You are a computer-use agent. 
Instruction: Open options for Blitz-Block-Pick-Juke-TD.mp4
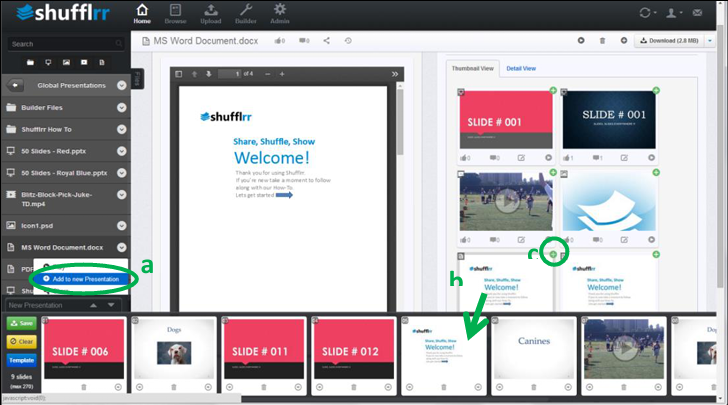click(x=122, y=195)
